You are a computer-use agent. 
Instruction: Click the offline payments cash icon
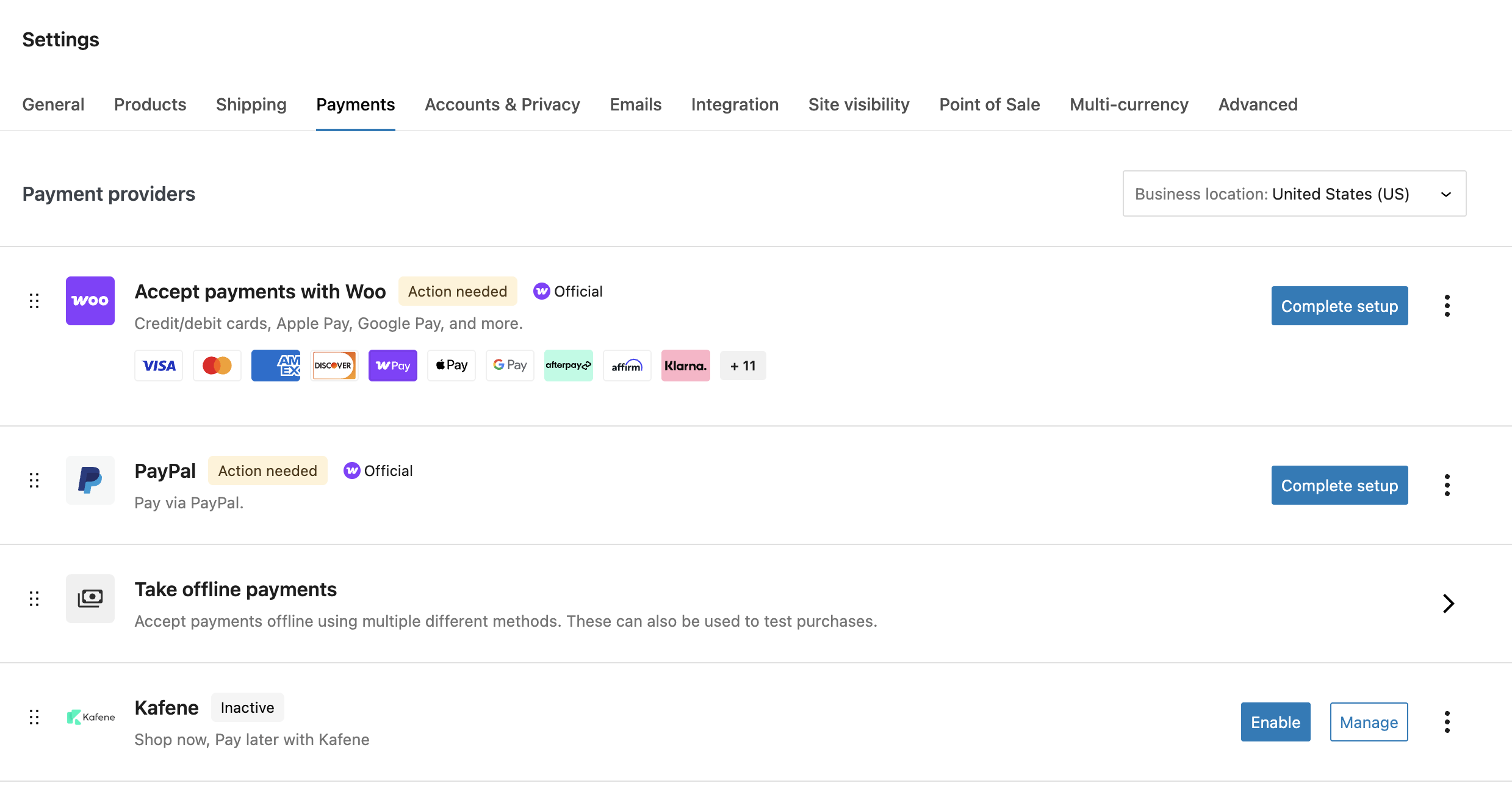(90, 599)
